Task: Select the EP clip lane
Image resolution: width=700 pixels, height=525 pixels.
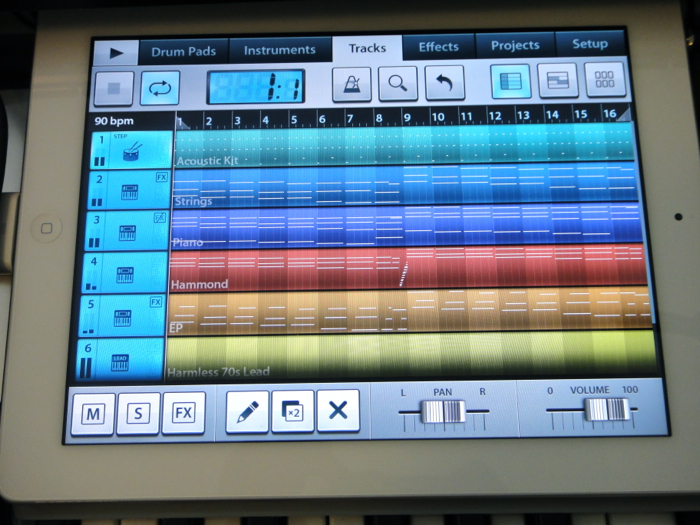Action: pos(409,311)
